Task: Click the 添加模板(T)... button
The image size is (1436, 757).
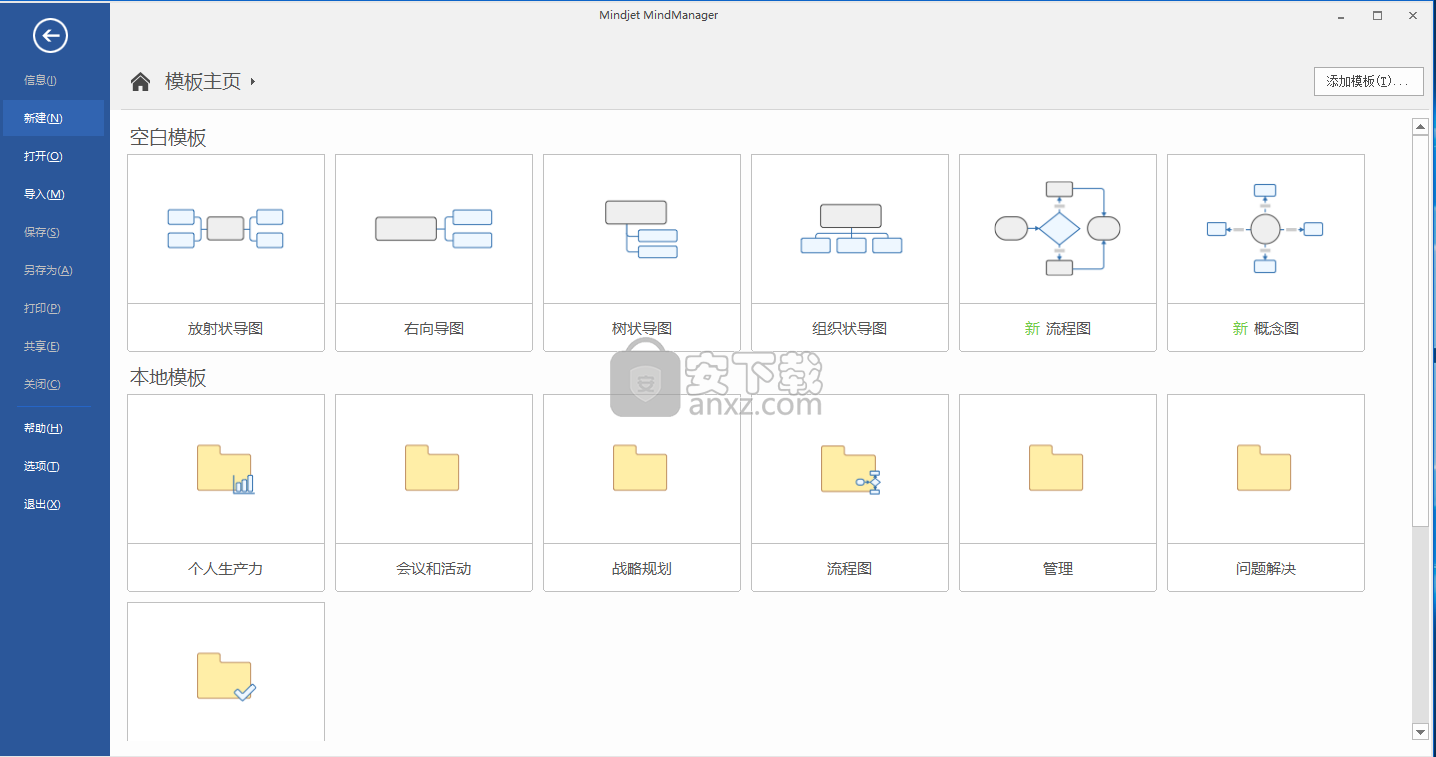Action: 1368,82
